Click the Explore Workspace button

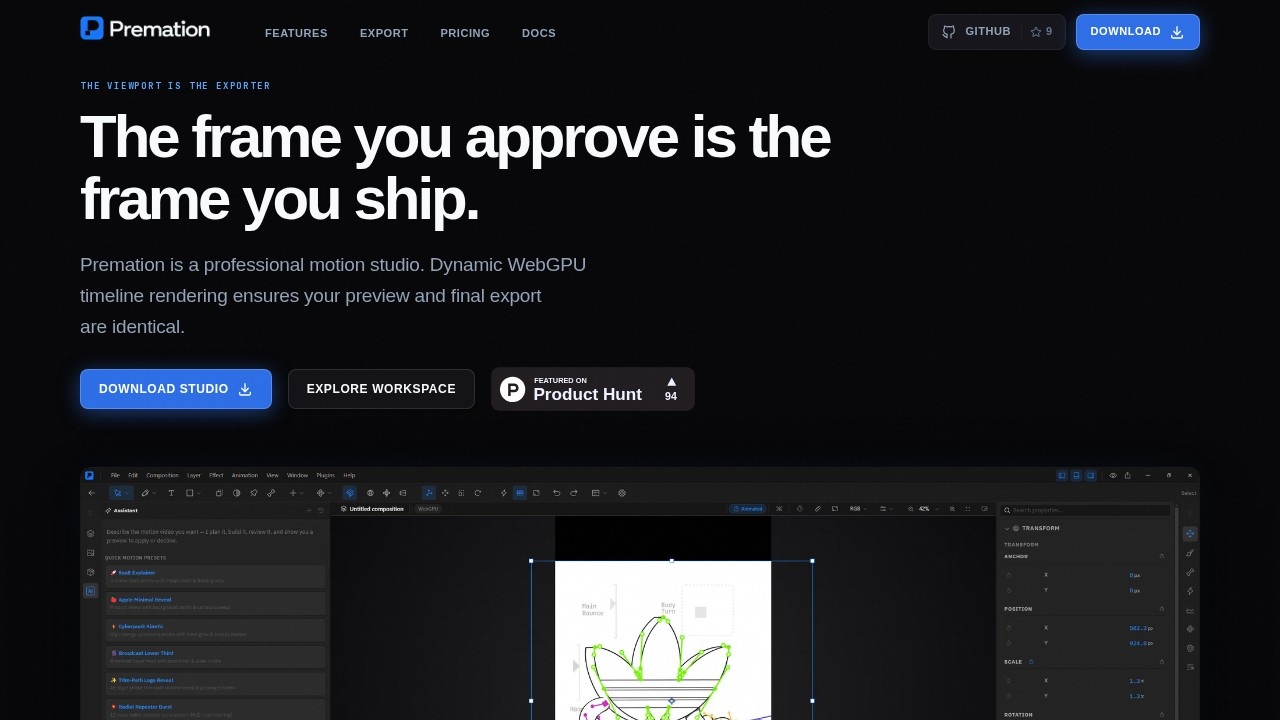coord(381,389)
